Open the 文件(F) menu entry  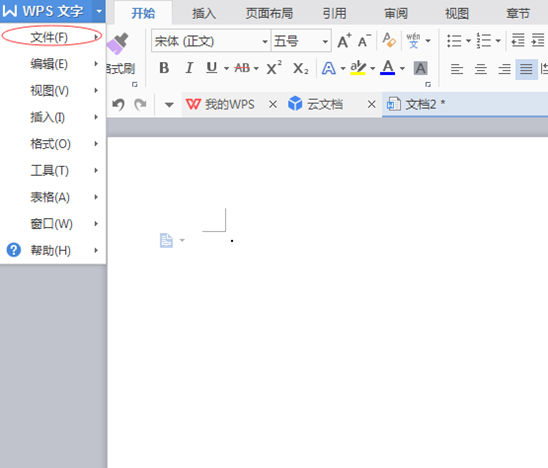click(x=53, y=37)
